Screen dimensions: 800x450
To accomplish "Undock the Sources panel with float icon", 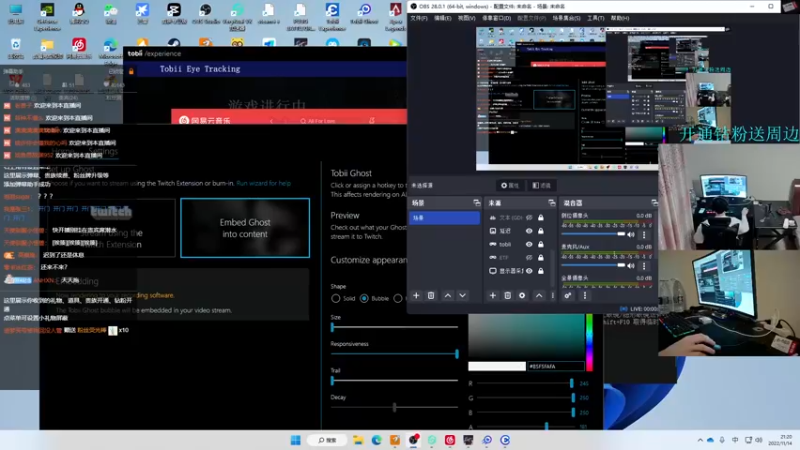I will pos(552,203).
